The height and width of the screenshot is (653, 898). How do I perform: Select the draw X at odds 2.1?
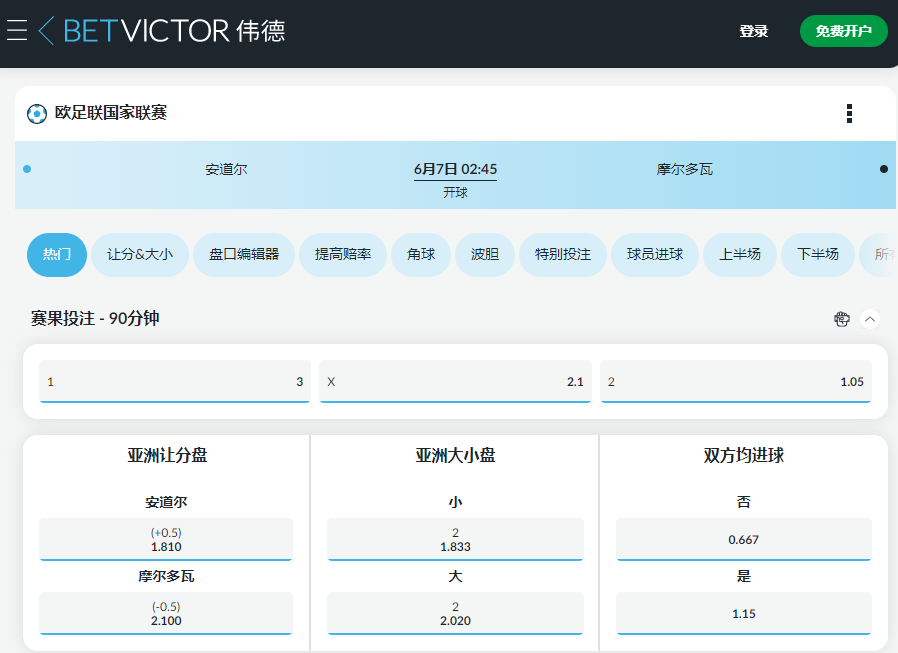point(455,382)
